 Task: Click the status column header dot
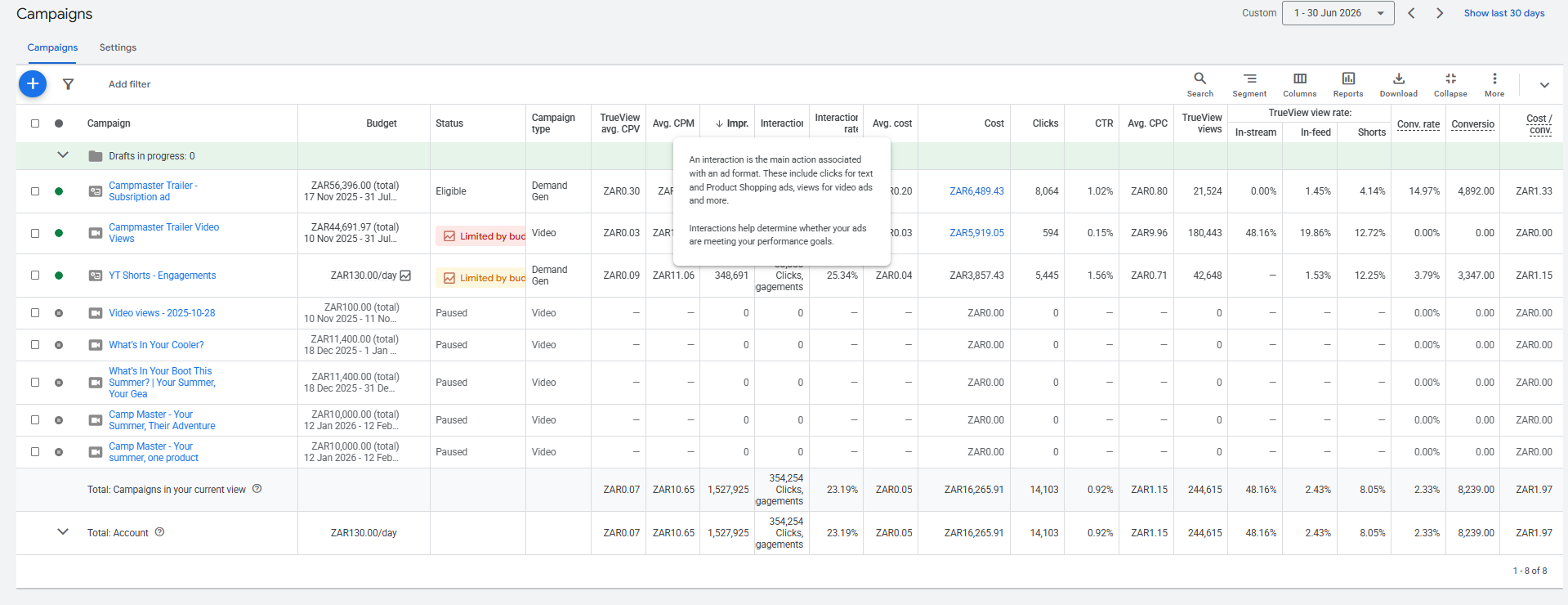(x=59, y=123)
